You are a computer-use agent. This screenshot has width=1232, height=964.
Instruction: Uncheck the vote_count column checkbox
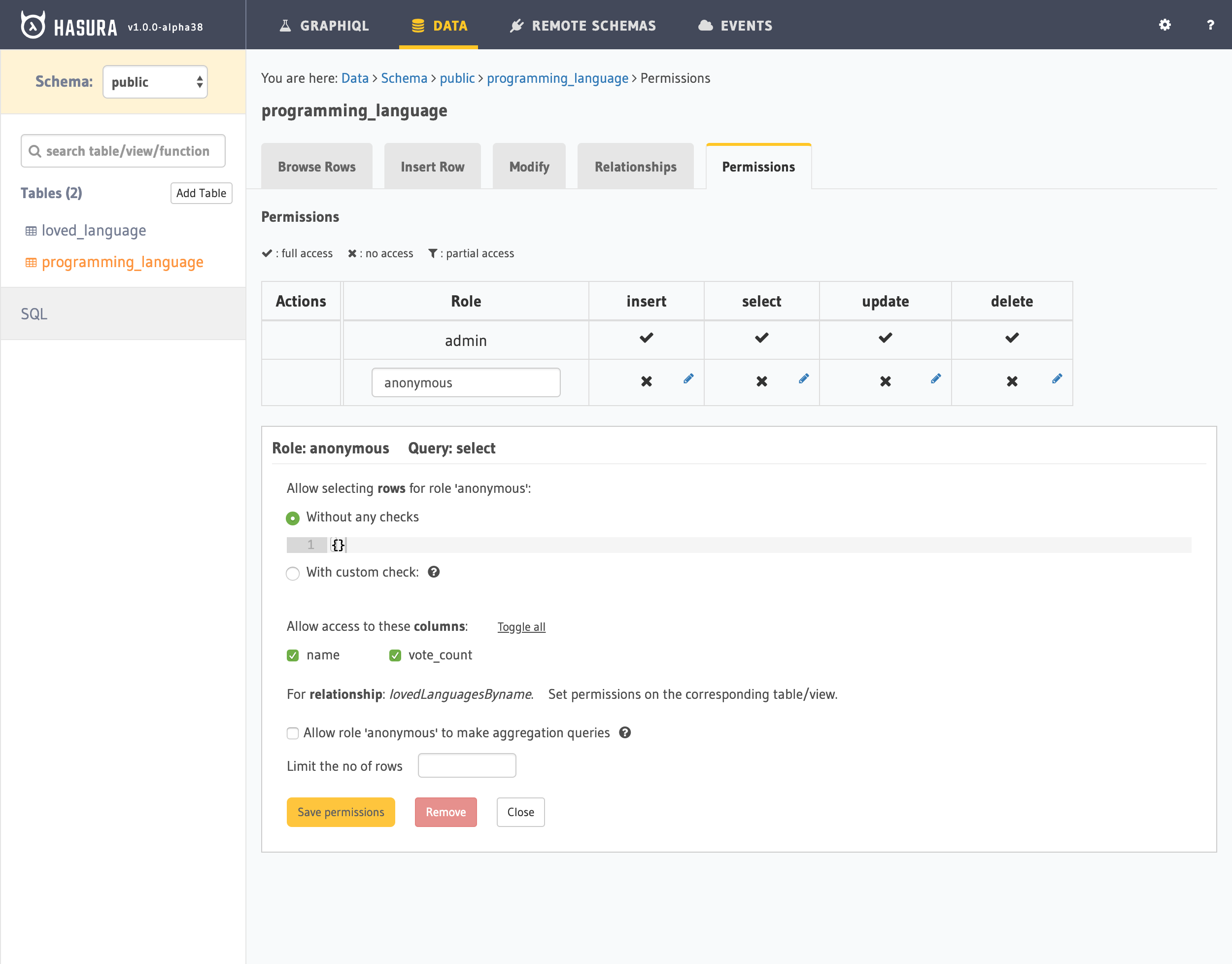tap(395, 655)
